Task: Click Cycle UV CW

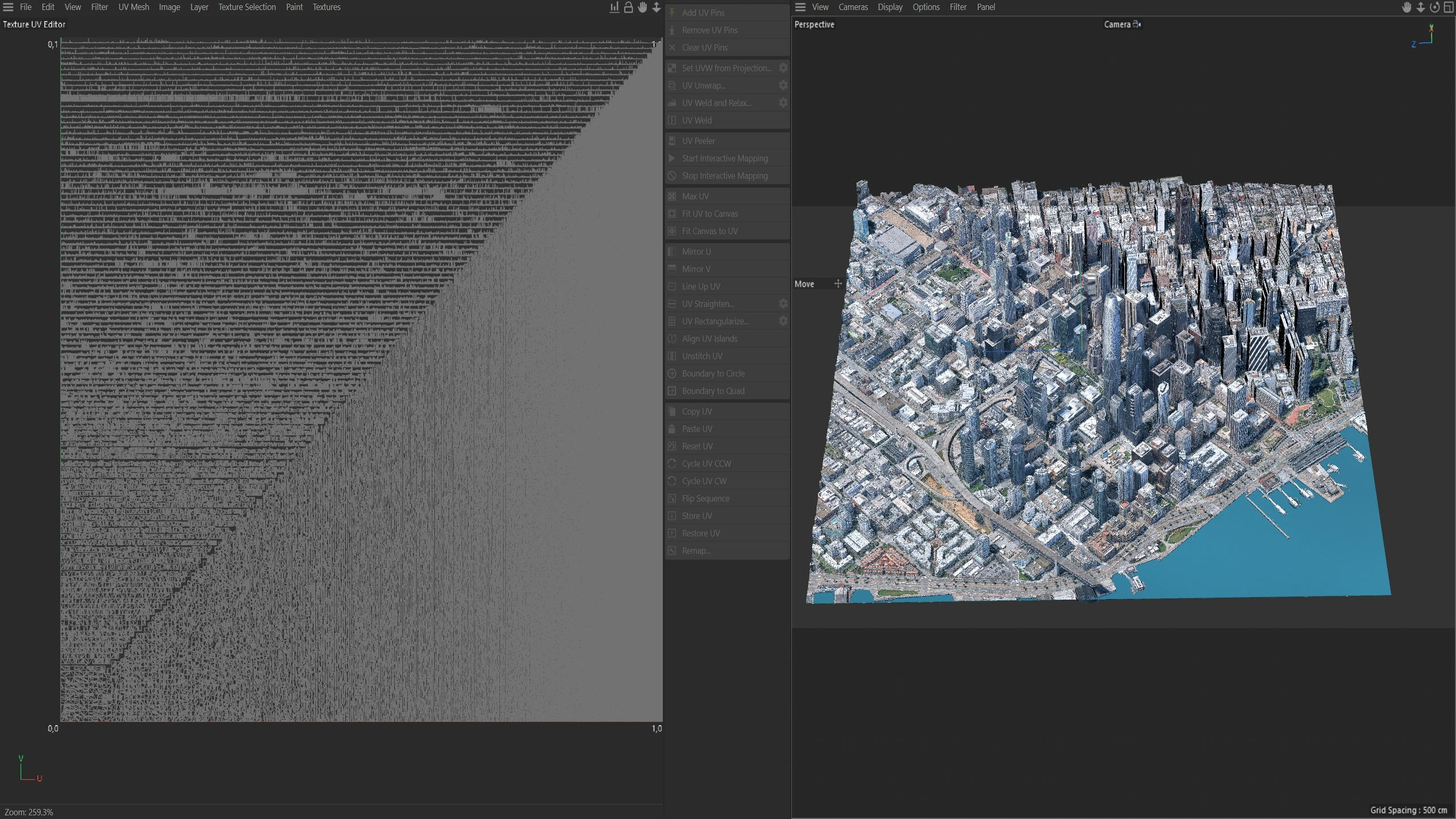Action: tap(727, 481)
